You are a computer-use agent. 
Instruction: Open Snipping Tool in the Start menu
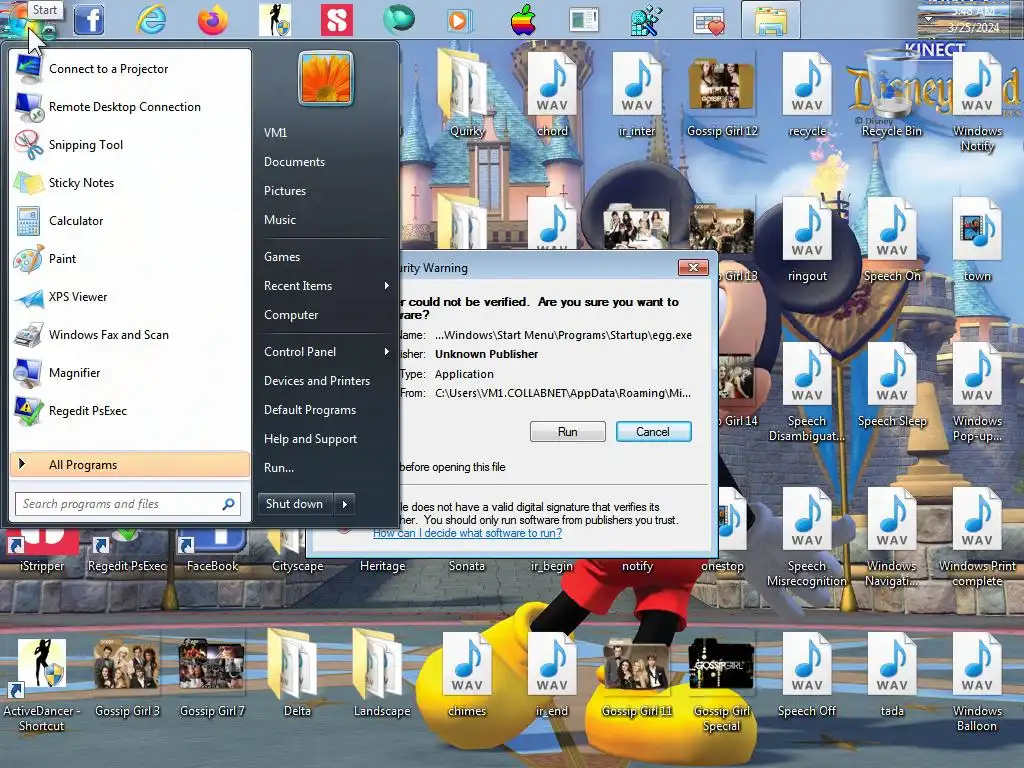[x=130, y=145]
